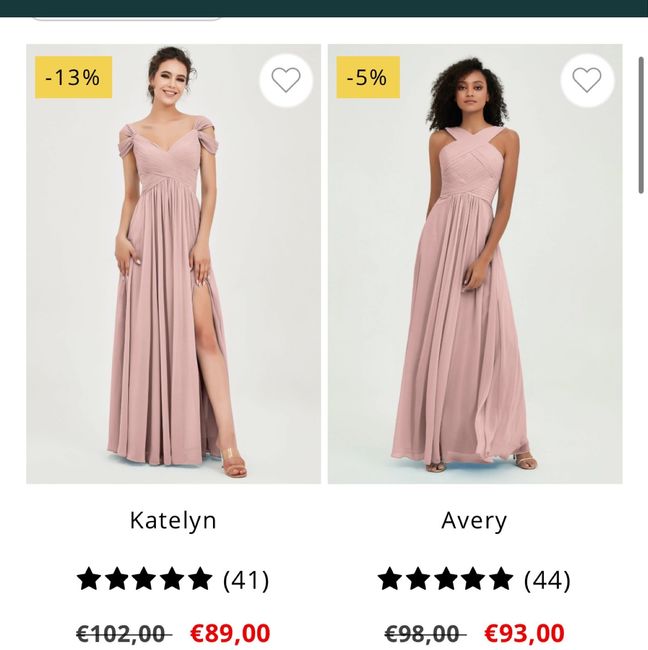View the 44 reviews for Avery

pyautogui.click(x=547, y=580)
